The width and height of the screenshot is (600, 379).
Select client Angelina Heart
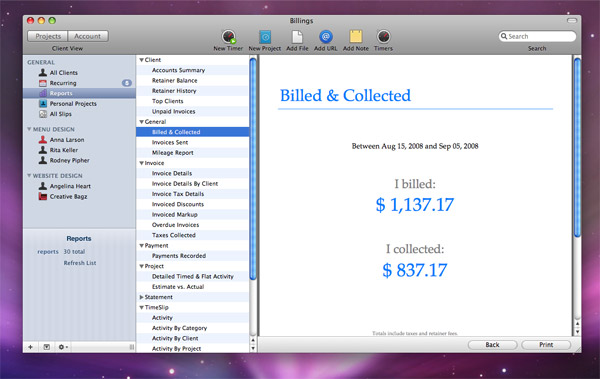point(70,186)
